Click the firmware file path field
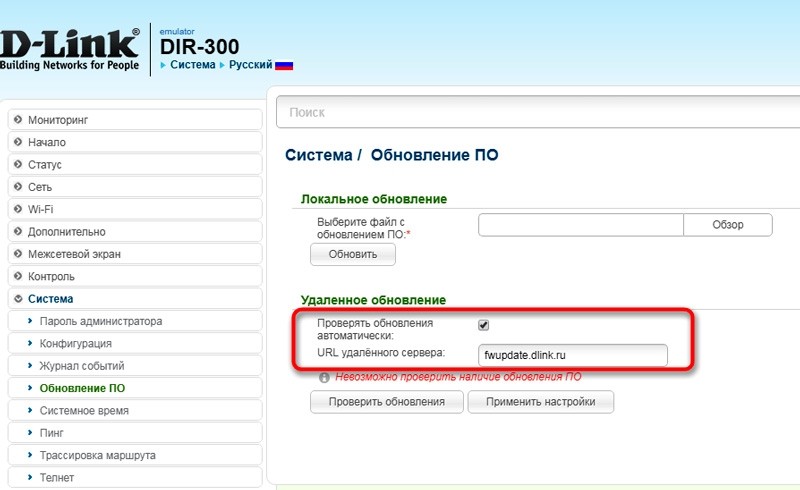This screenshot has height=490, width=800. click(x=581, y=225)
